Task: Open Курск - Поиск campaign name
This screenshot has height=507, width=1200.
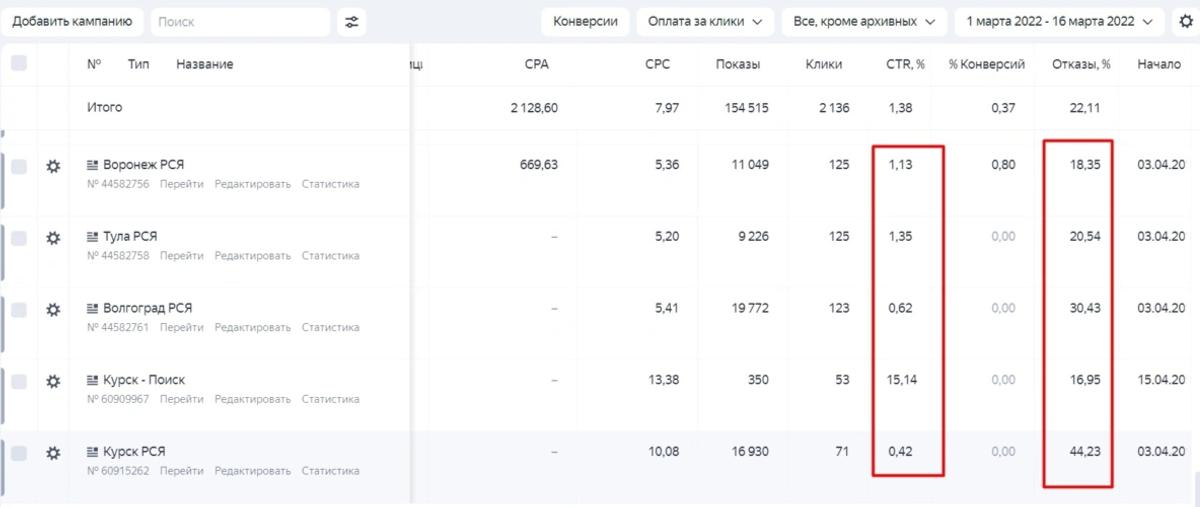Action: coord(144,380)
